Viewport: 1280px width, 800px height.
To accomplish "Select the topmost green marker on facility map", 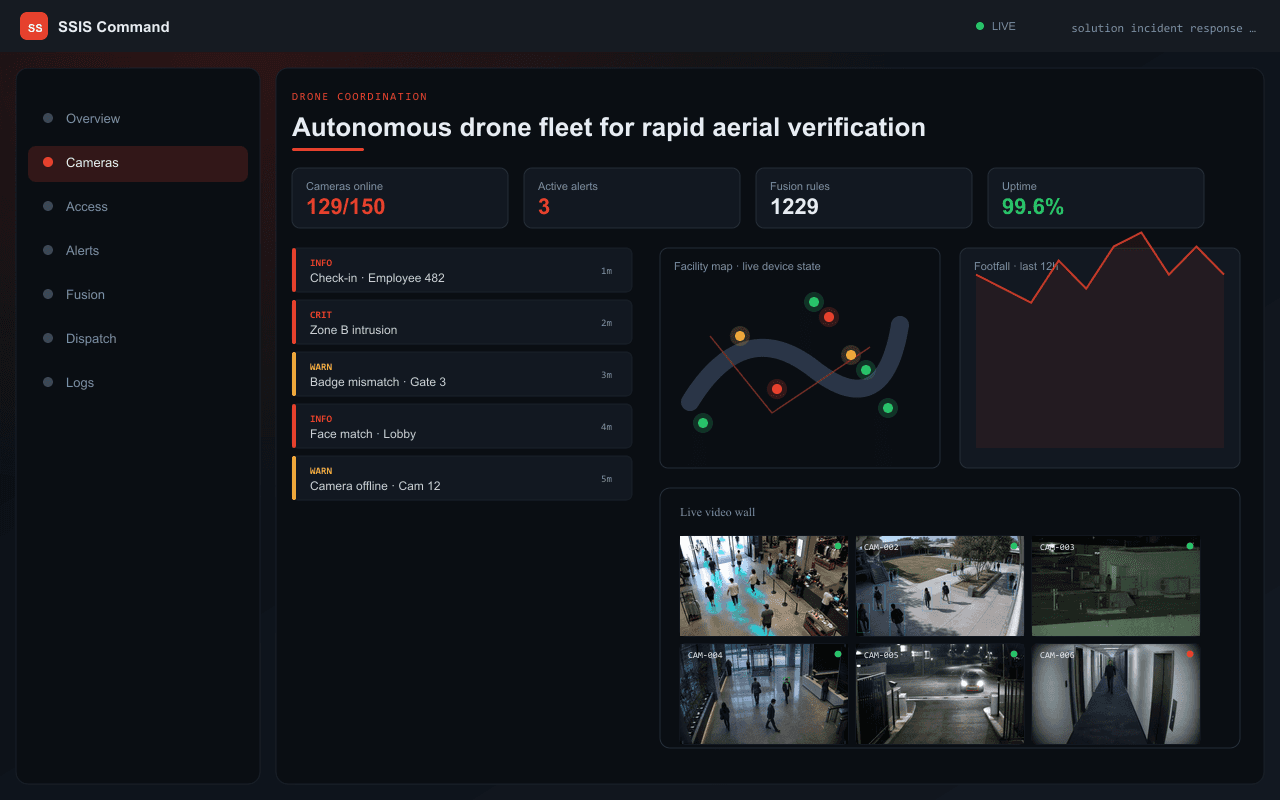I will point(814,302).
